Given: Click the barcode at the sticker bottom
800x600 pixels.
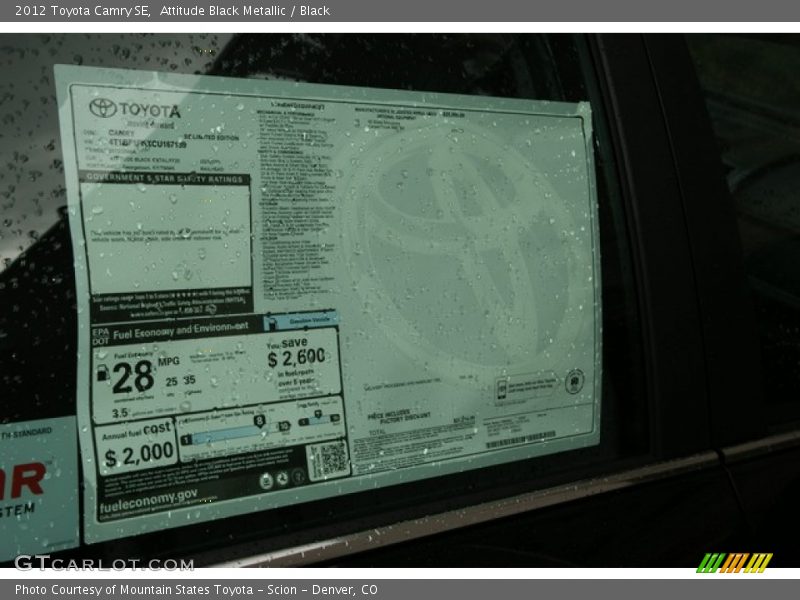Looking at the screenshot, I should pyautogui.click(x=520, y=440).
